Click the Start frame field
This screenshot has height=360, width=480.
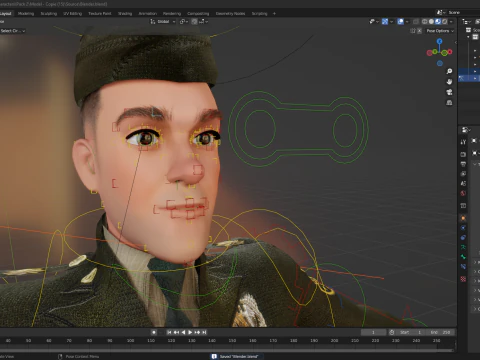[412, 332]
